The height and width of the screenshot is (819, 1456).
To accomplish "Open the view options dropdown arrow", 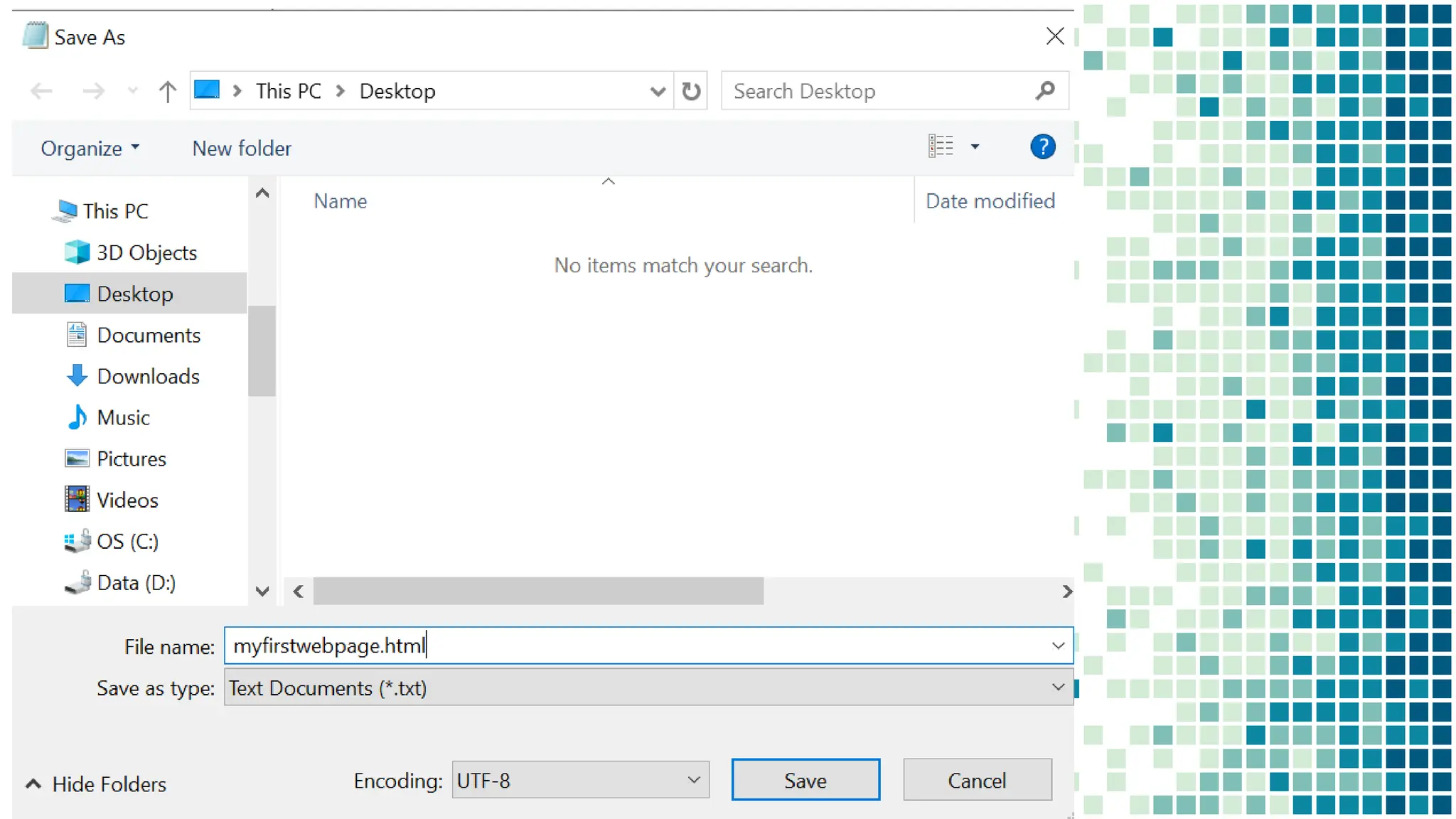I will click(975, 147).
